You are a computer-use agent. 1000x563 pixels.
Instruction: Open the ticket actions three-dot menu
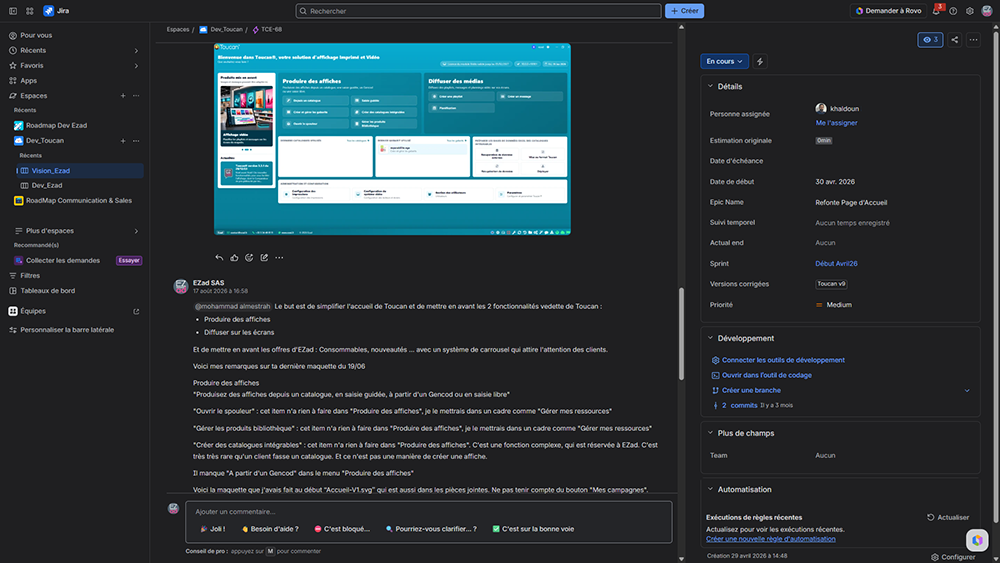(x=973, y=40)
